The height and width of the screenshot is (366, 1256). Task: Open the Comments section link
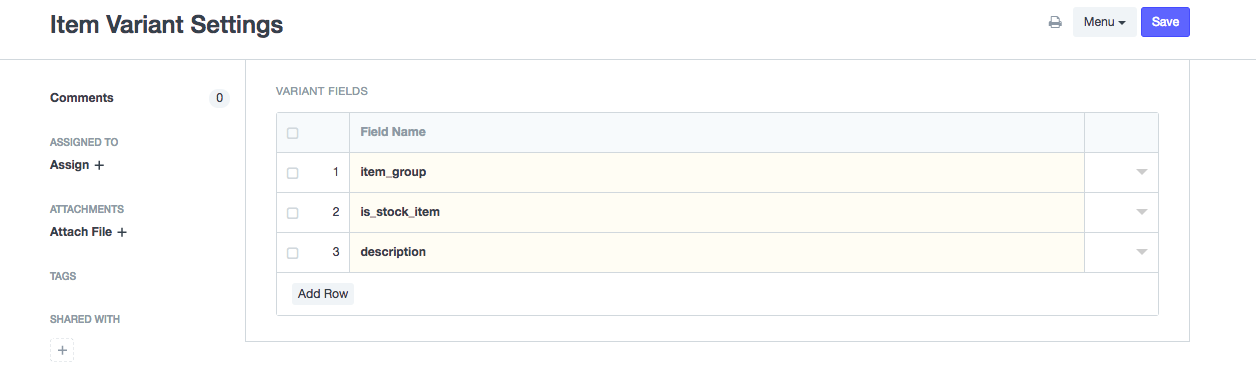[82, 98]
